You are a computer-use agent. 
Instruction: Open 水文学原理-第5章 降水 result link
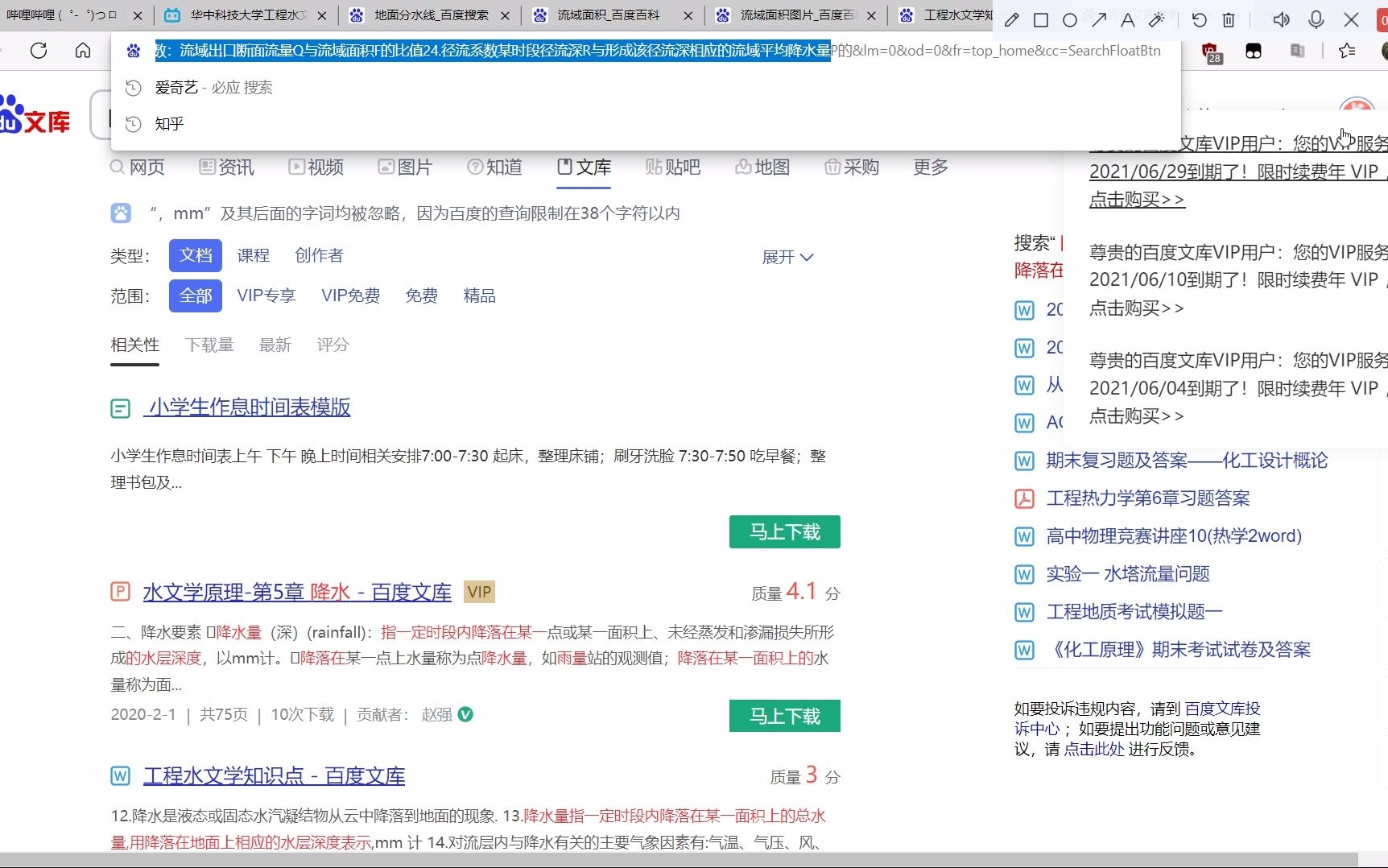297,593
